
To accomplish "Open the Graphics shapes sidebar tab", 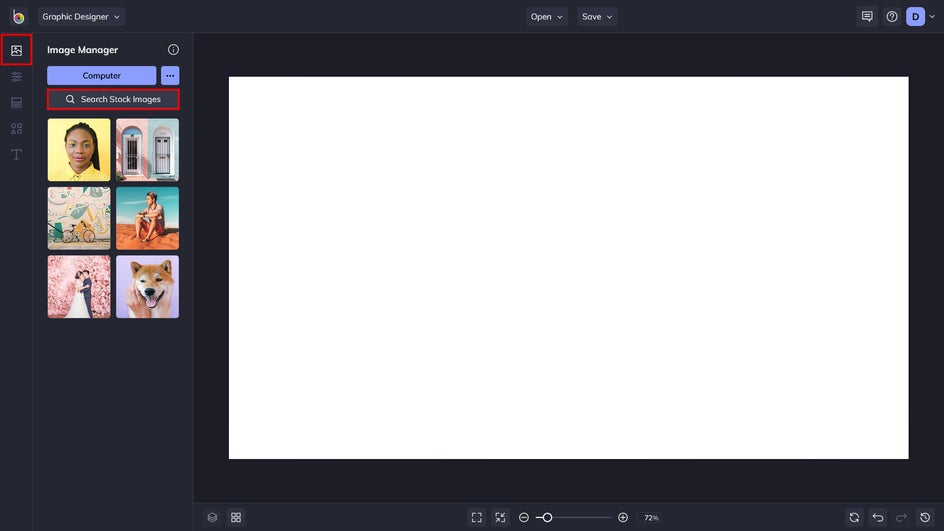I will (16, 128).
